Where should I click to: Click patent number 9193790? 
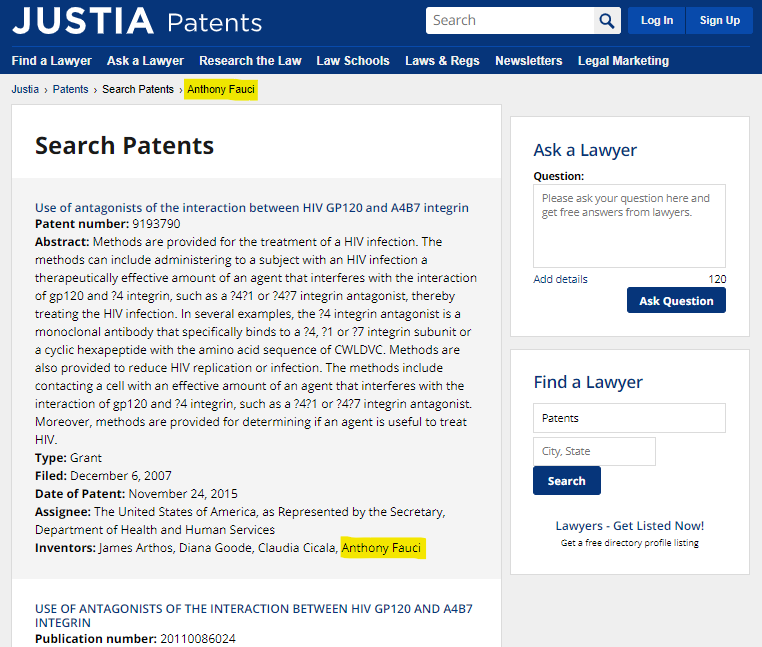coord(156,224)
